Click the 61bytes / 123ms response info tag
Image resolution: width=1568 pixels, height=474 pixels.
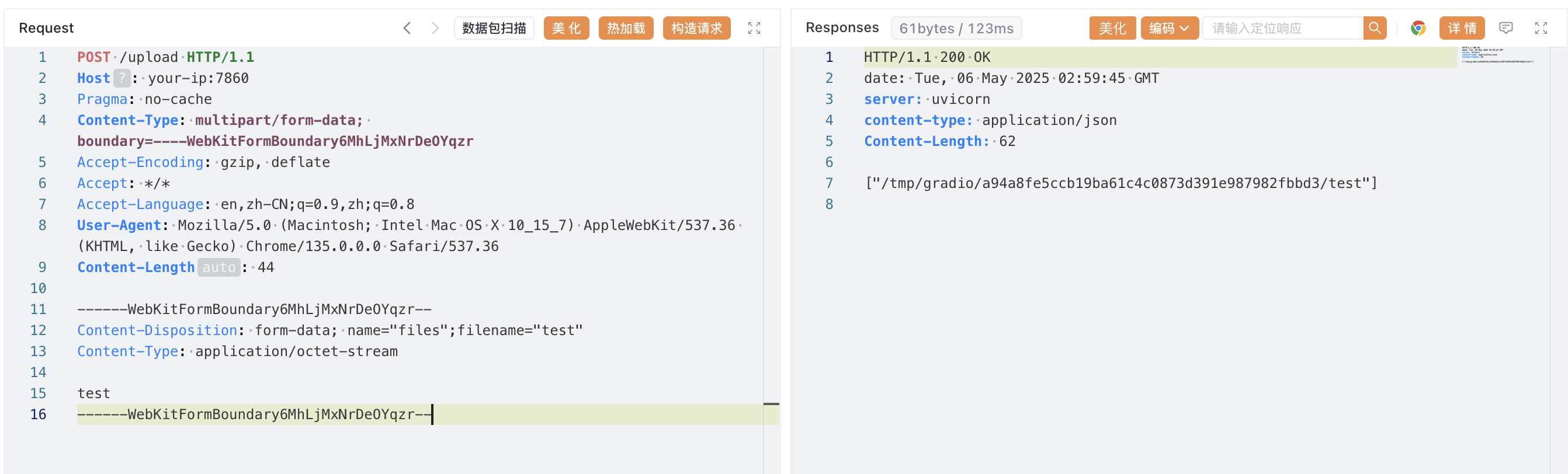[x=956, y=28]
